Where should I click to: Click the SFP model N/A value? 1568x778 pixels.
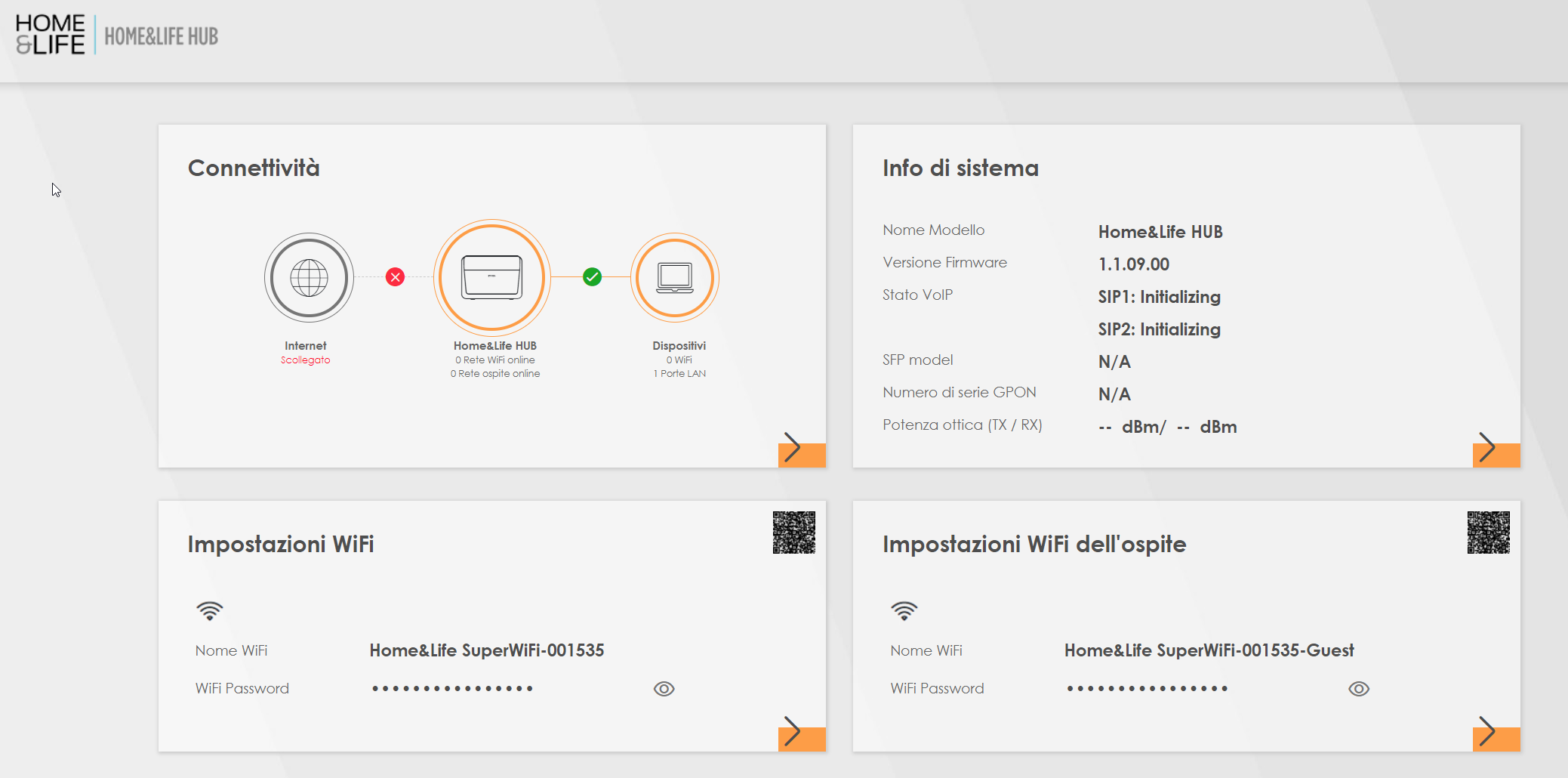(x=1114, y=362)
